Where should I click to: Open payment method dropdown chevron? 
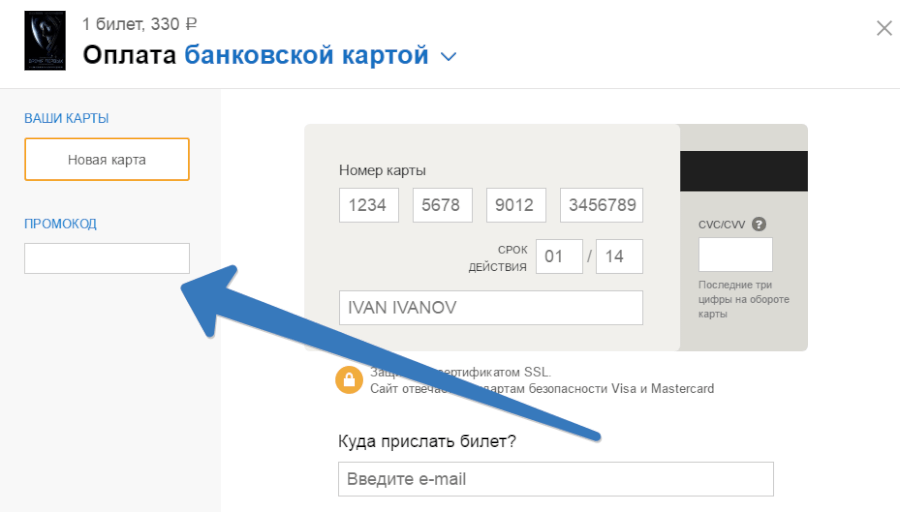point(448,56)
